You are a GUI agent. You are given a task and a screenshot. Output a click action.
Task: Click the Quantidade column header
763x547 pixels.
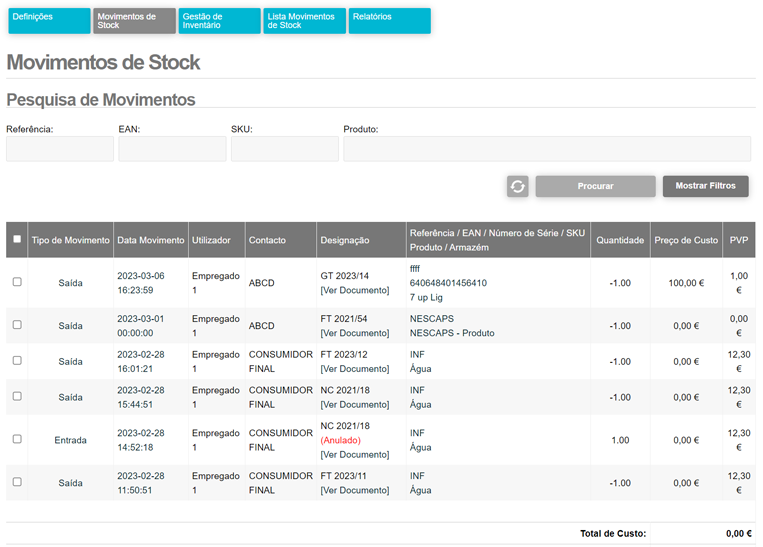tap(620, 240)
